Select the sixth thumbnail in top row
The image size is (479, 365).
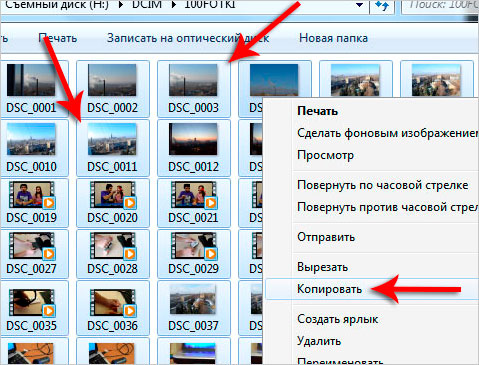[436, 80]
